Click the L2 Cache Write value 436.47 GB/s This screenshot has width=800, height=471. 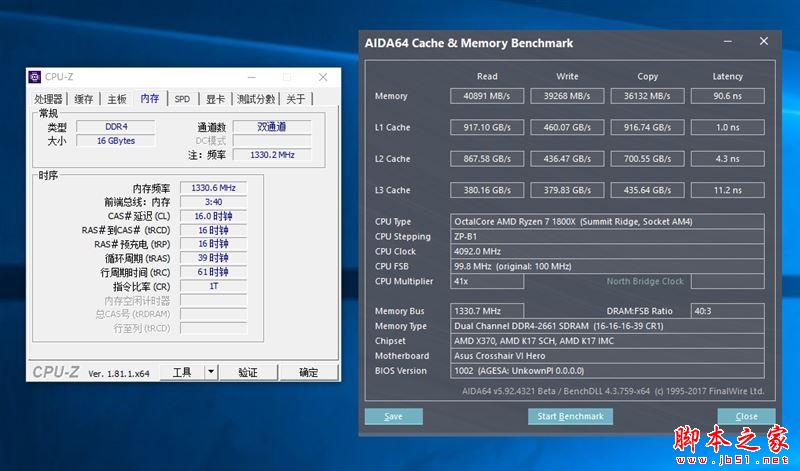point(567,159)
